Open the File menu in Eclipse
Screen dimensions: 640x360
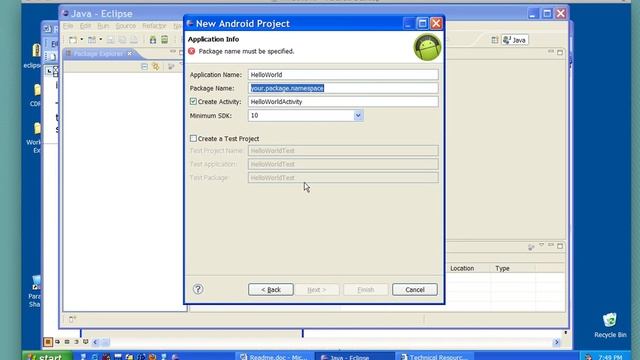coord(68,26)
